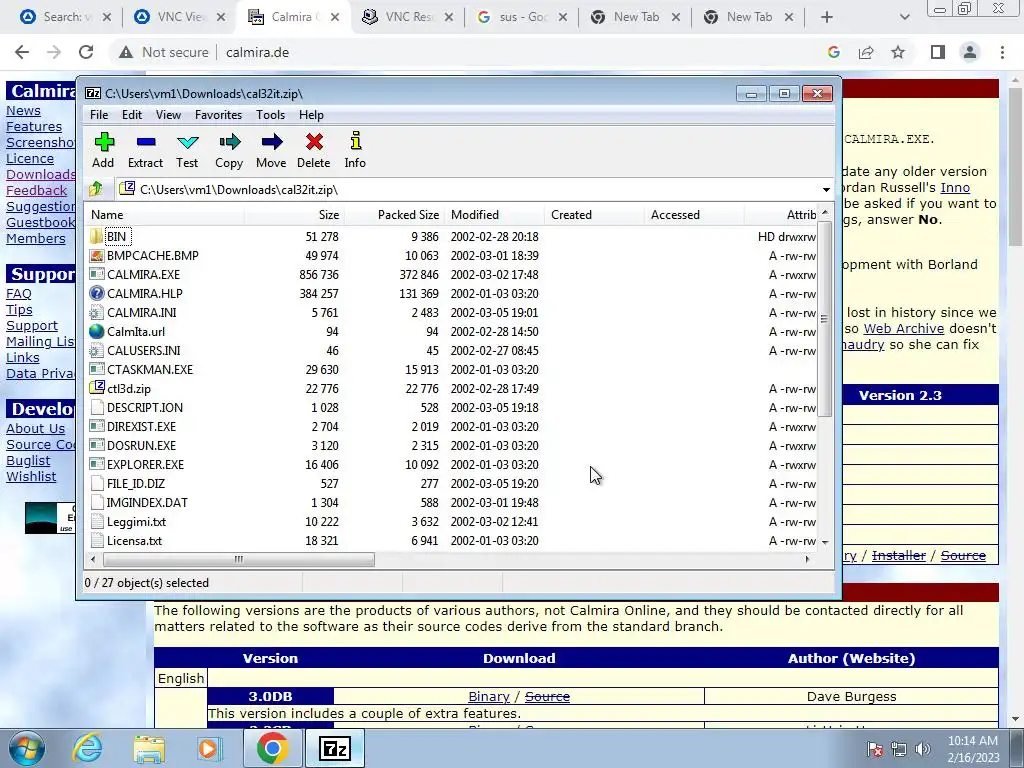Open the Favorites menu
1024x768 pixels.
pos(218,115)
